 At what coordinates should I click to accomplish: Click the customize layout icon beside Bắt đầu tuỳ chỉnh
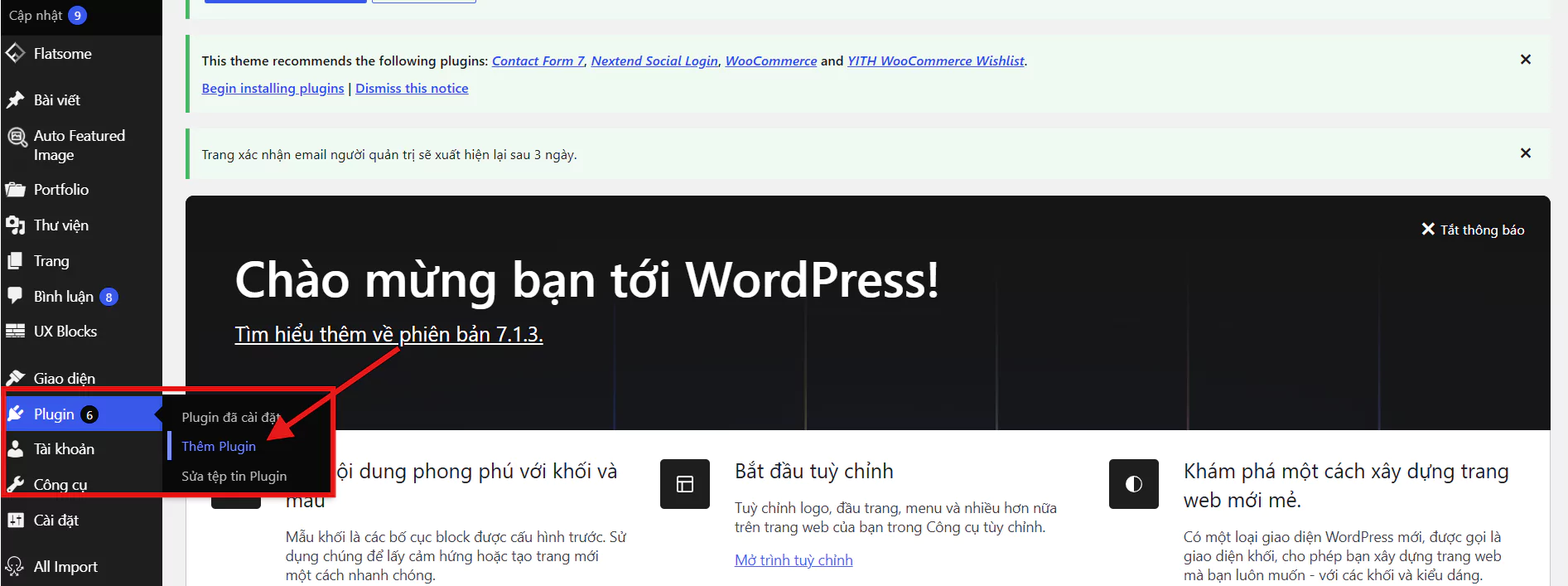pos(685,484)
